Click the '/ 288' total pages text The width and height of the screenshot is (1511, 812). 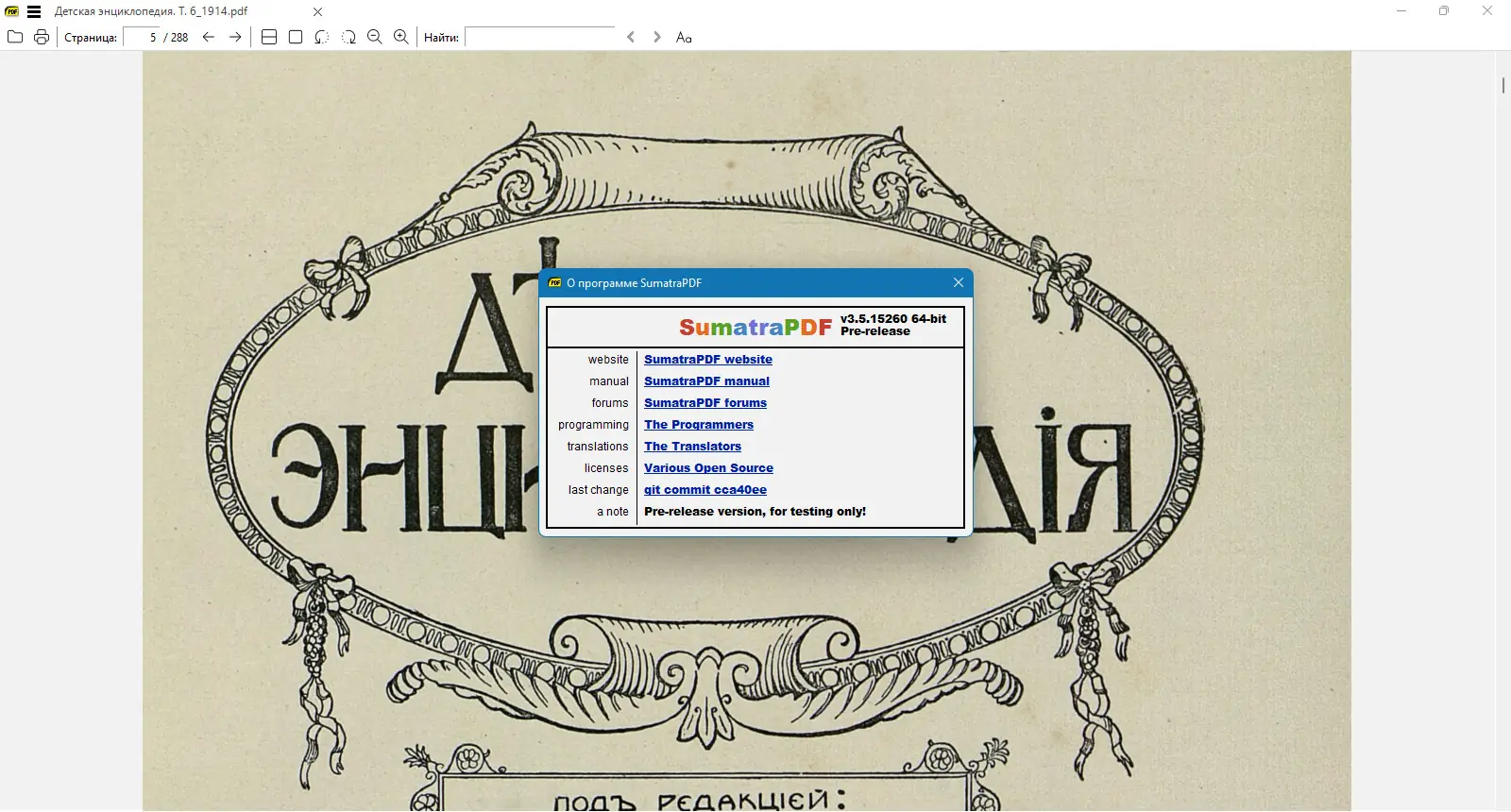(x=176, y=38)
